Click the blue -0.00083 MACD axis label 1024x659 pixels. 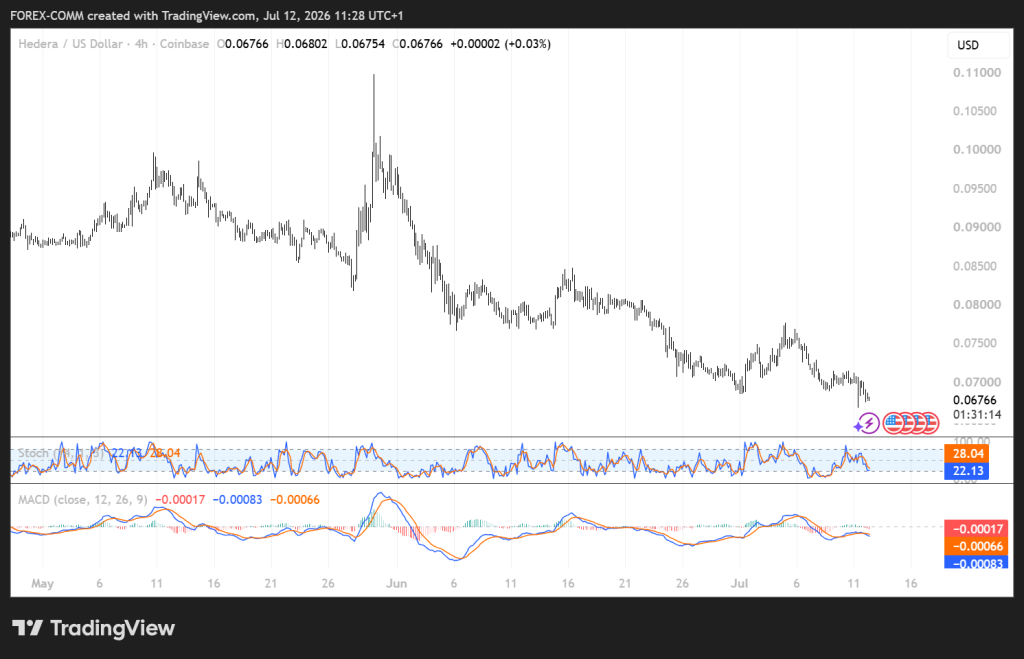point(976,562)
